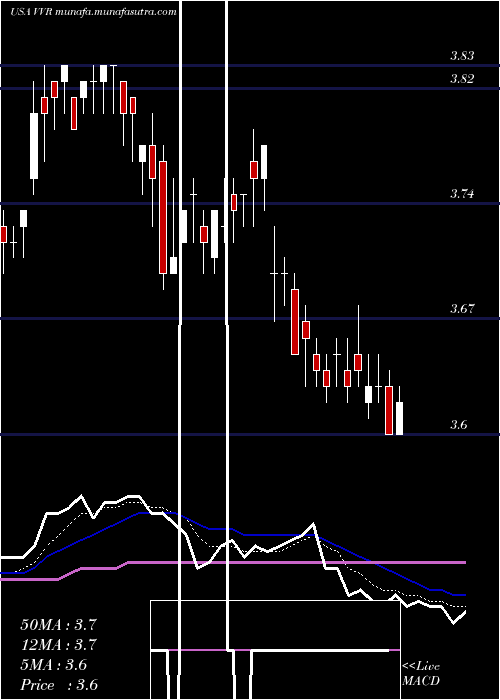Click the 3.6 price level label
The width and height of the screenshot is (500, 700).
tap(458, 425)
